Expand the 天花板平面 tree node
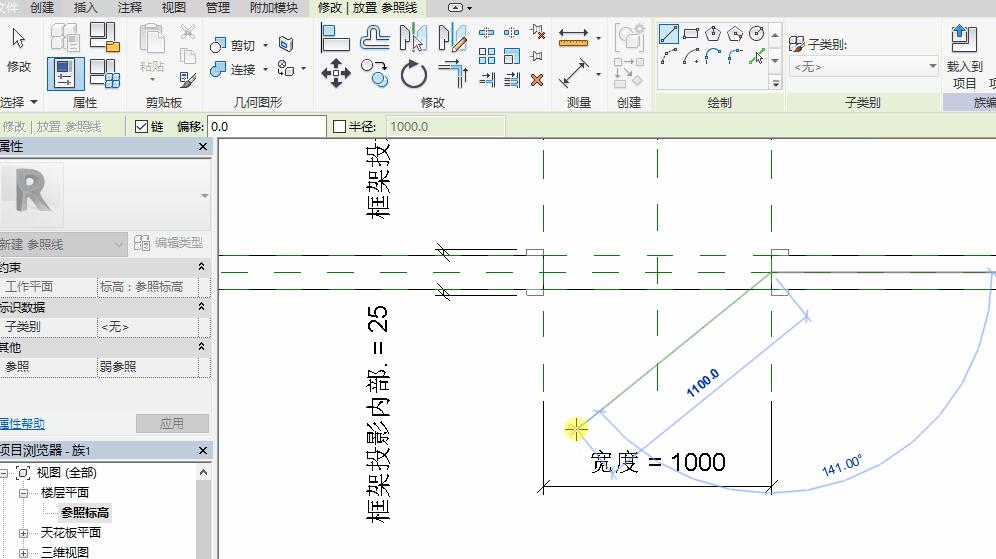This screenshot has height=559, width=996. tap(23, 533)
